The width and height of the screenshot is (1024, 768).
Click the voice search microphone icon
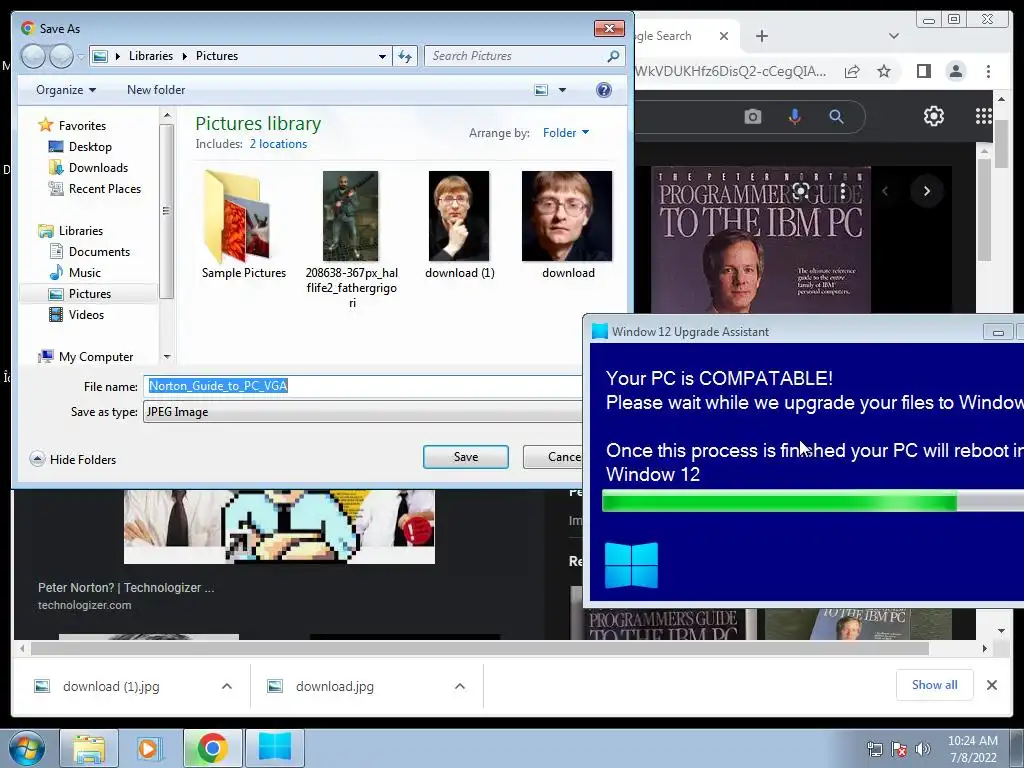coord(795,117)
